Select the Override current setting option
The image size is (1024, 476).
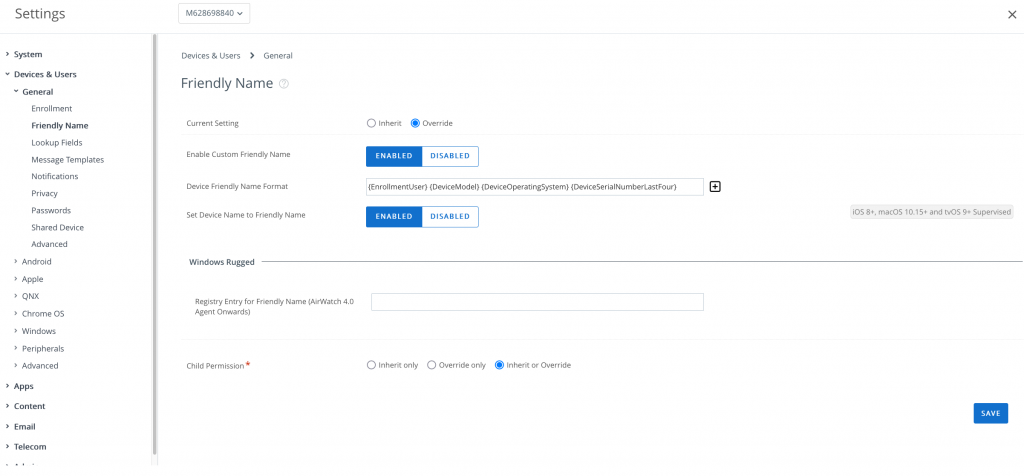[416, 123]
